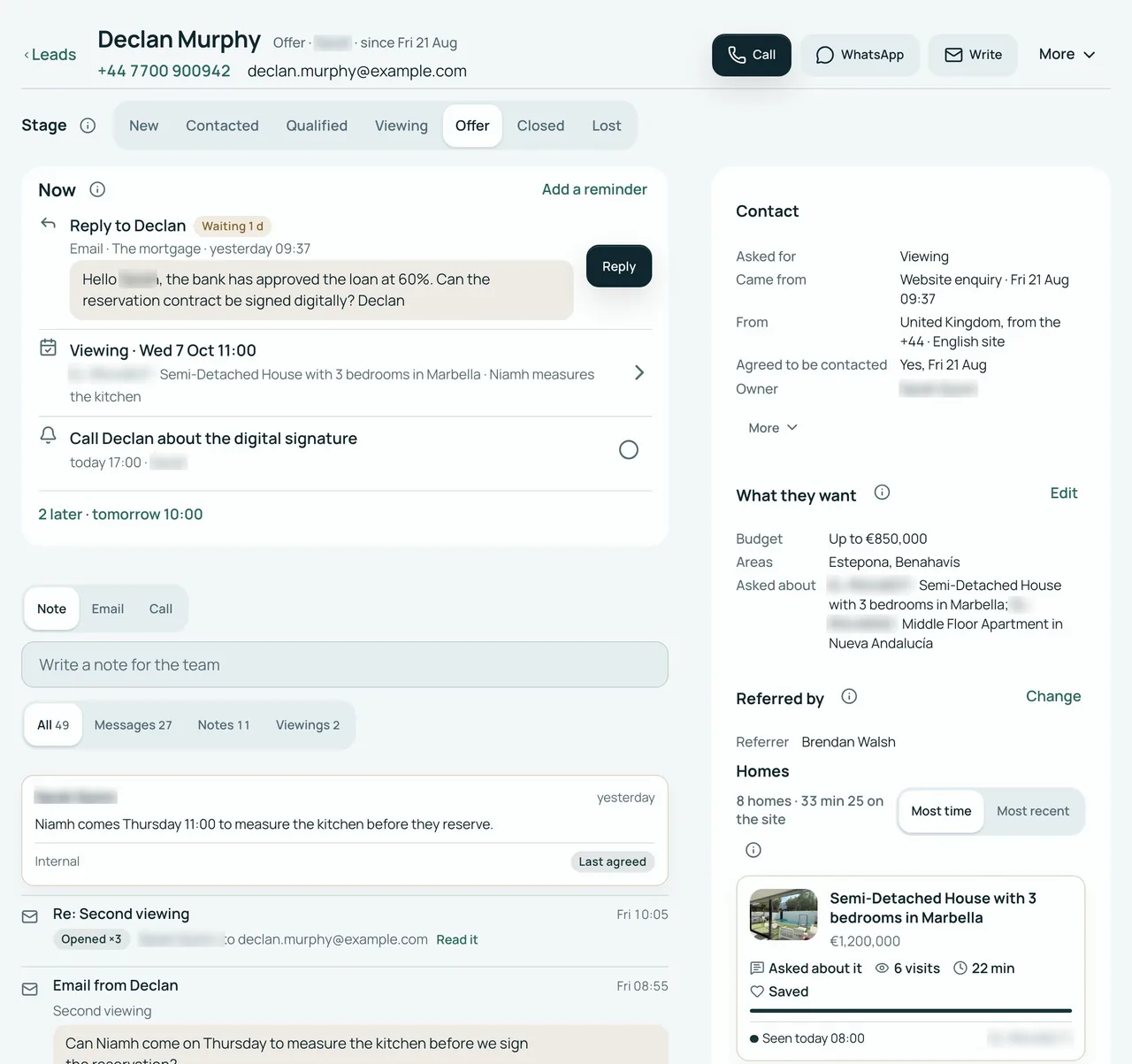Viewport: 1132px width, 1064px height.
Task: Click the bell icon of the call reminder
Action: point(49,435)
